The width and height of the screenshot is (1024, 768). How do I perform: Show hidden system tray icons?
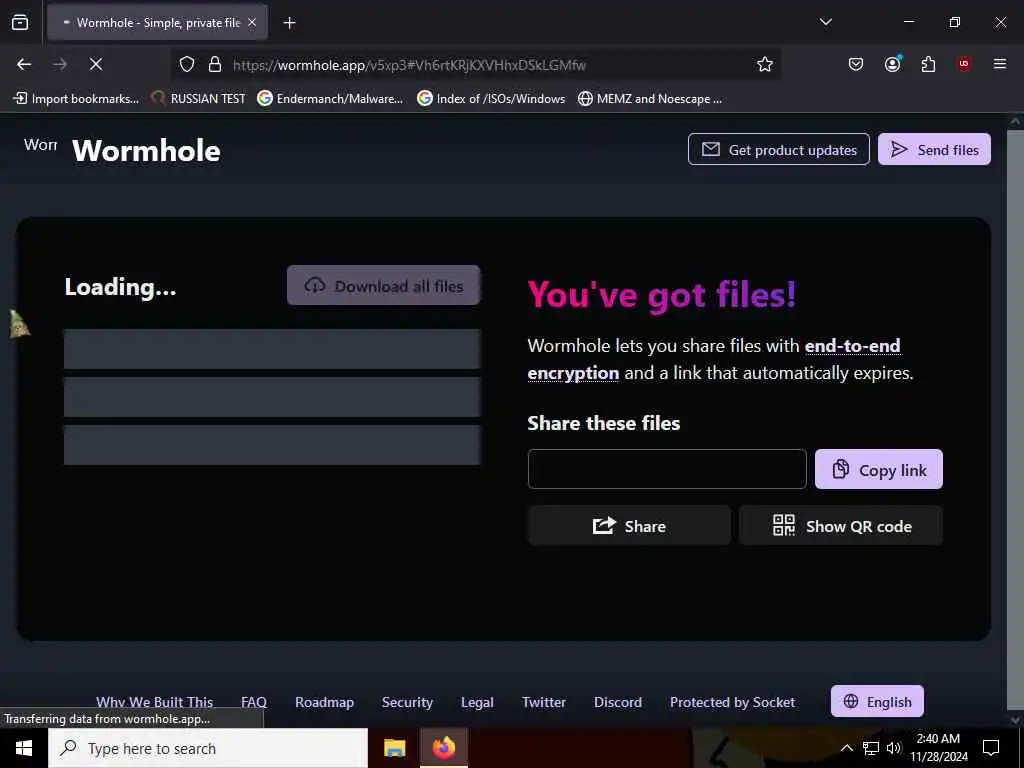coord(846,748)
